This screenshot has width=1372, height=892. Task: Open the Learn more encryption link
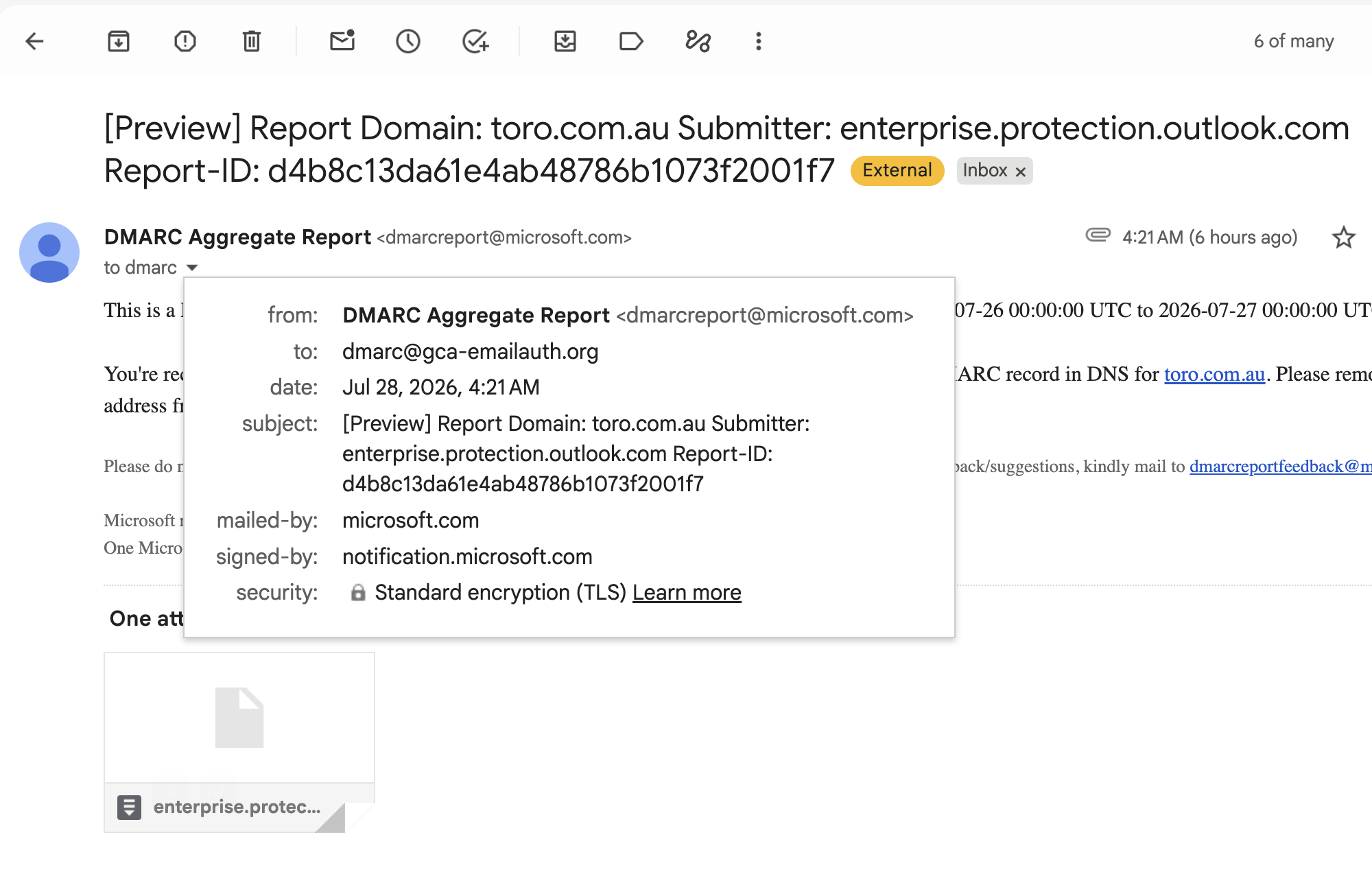coord(687,593)
